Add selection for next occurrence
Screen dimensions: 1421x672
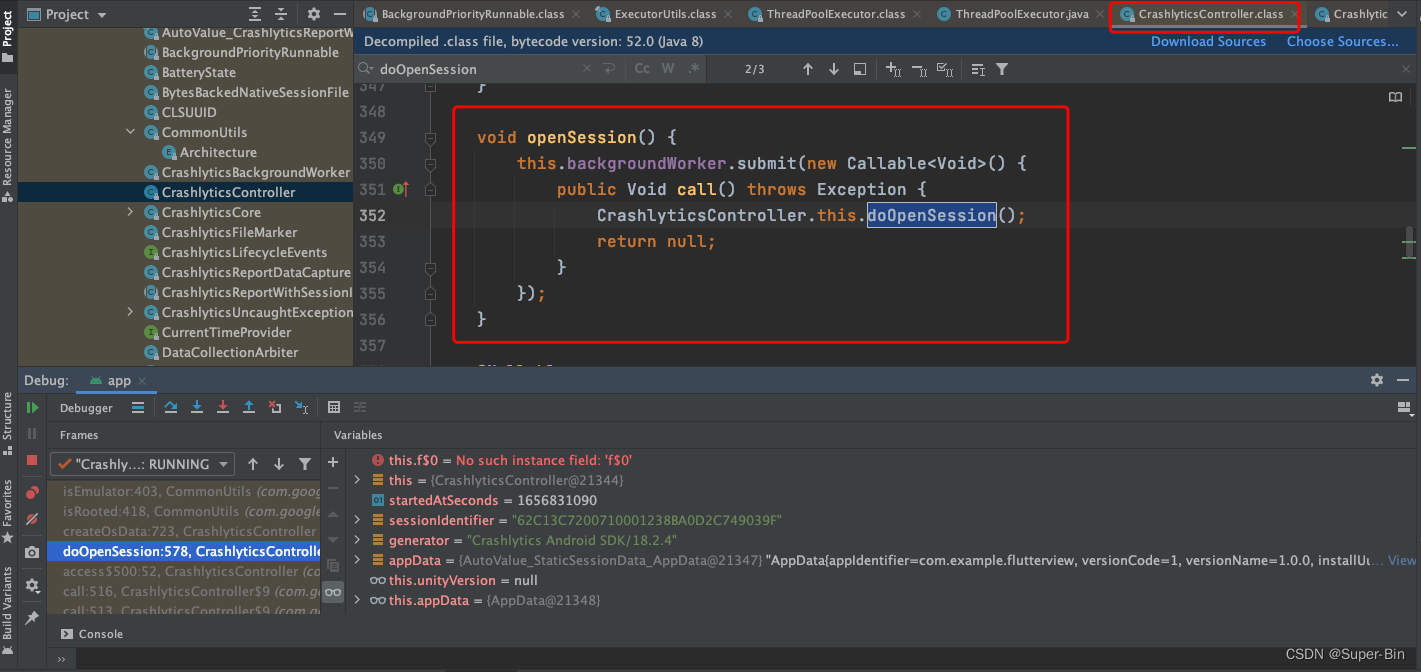click(x=894, y=69)
